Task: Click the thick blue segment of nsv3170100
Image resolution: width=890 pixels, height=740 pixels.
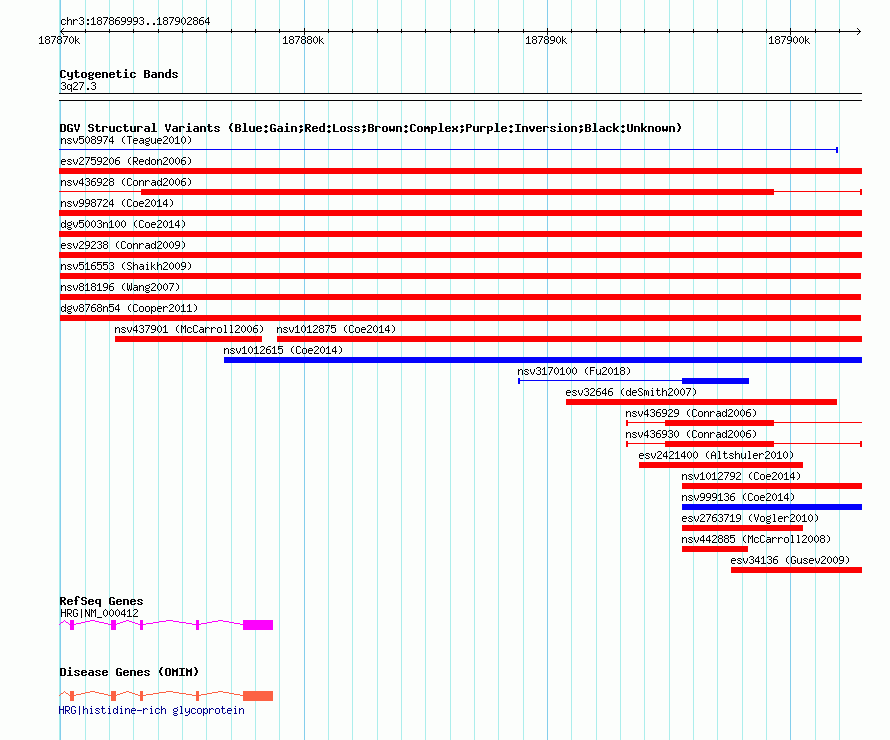Action: 715,381
